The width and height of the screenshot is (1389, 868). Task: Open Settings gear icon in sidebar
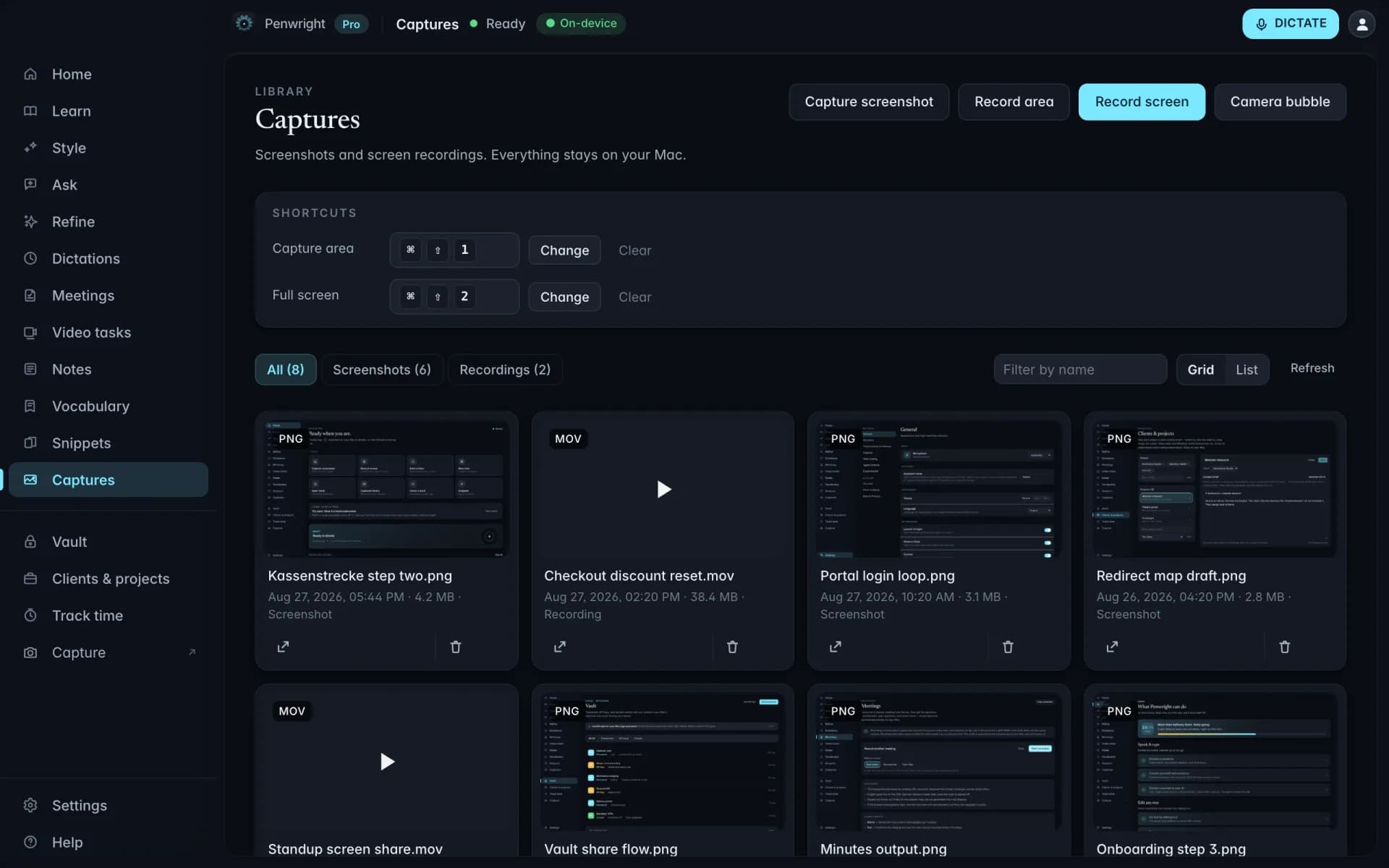30,805
